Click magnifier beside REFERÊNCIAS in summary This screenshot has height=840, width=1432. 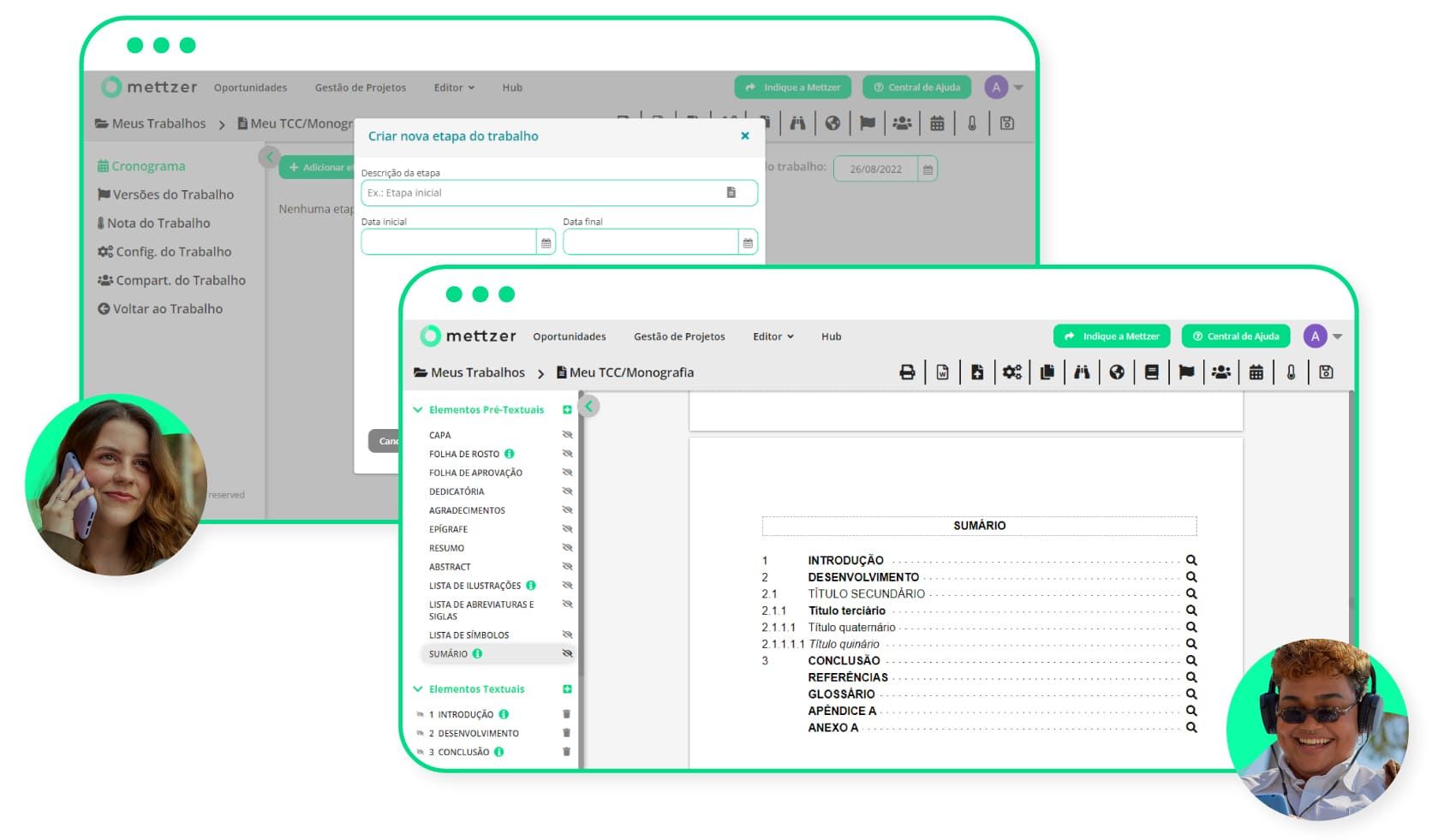click(1191, 677)
